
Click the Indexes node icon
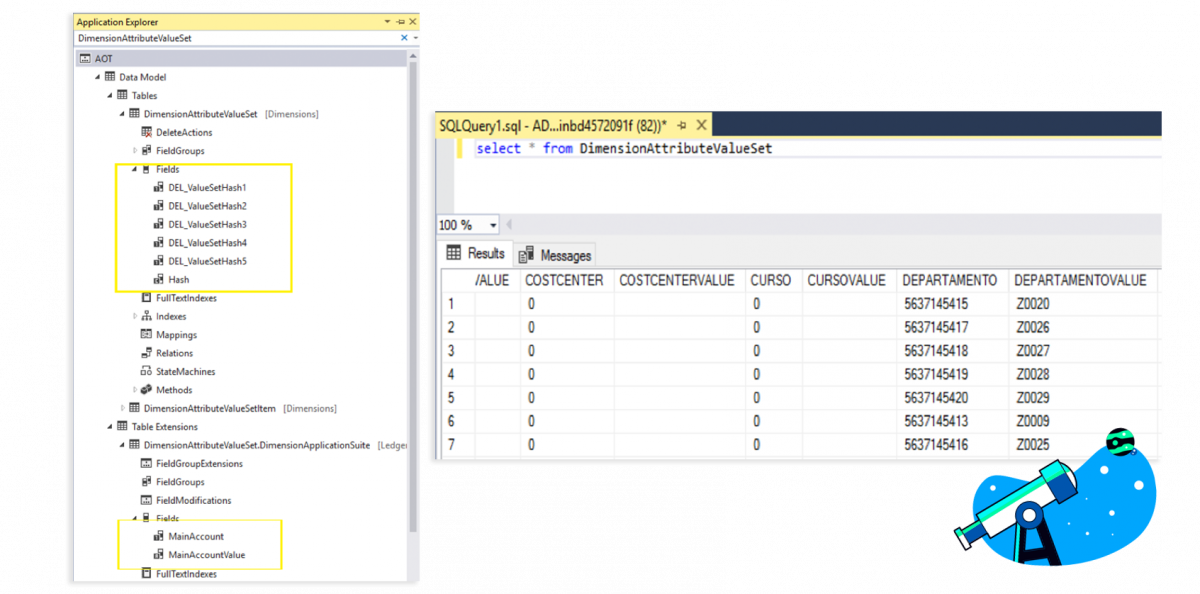tap(147, 316)
